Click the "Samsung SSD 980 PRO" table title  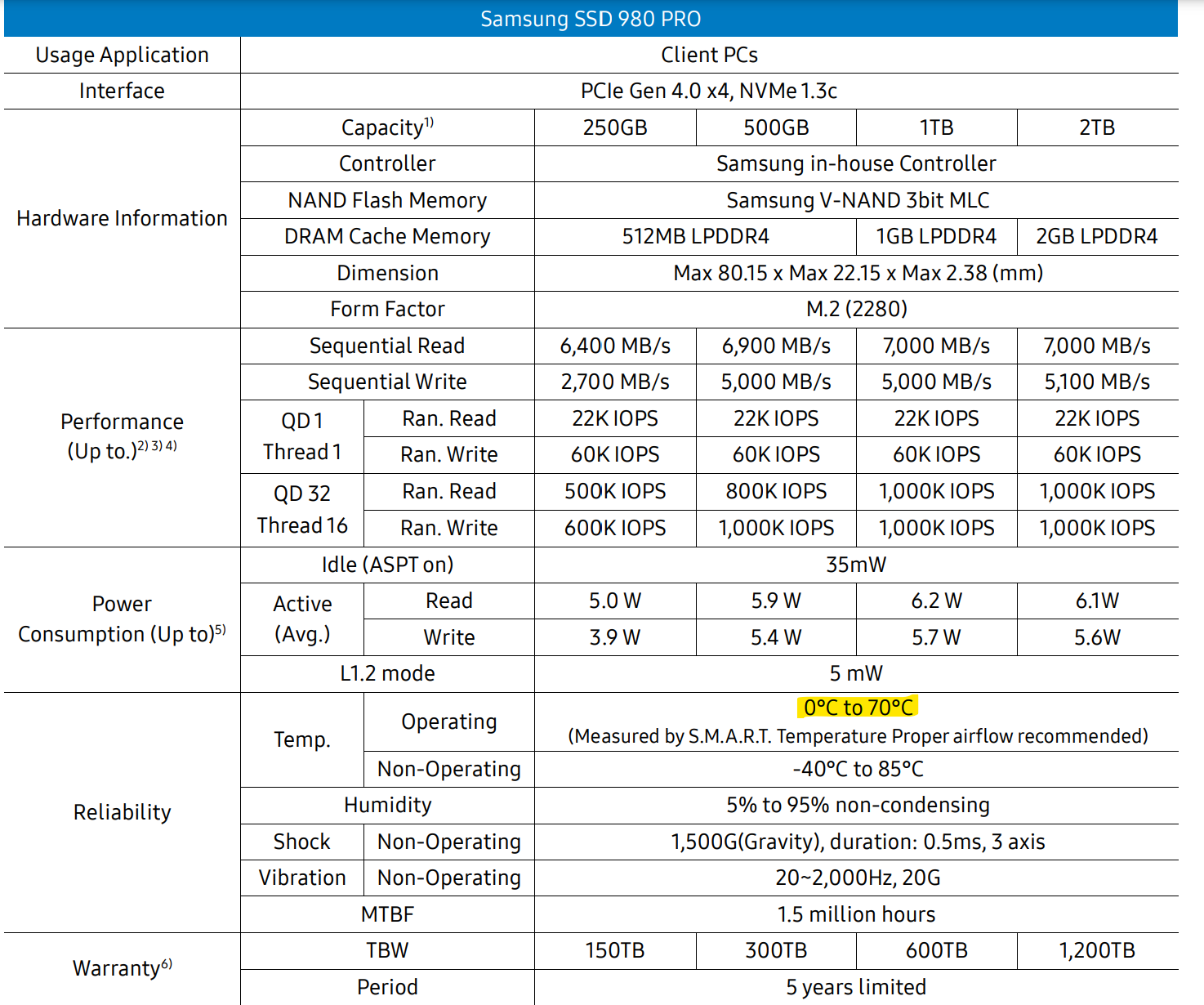pos(591,19)
